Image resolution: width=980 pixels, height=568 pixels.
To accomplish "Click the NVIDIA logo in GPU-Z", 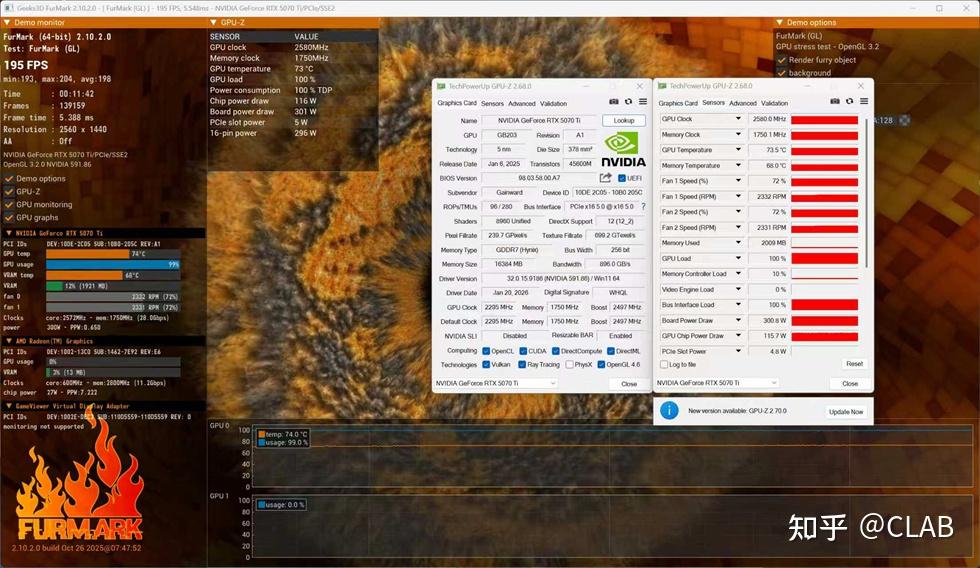I will pyautogui.click(x=623, y=150).
